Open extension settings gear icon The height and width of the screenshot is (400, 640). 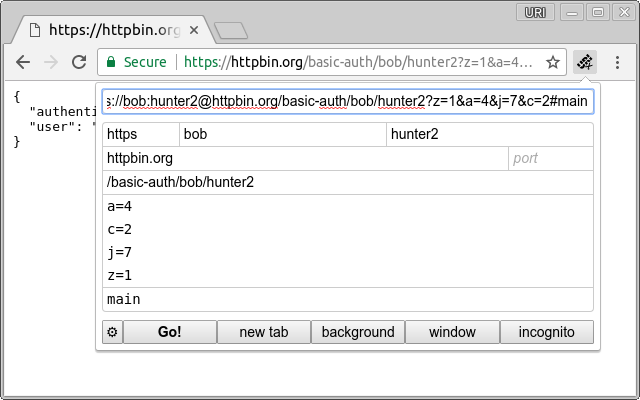112,332
